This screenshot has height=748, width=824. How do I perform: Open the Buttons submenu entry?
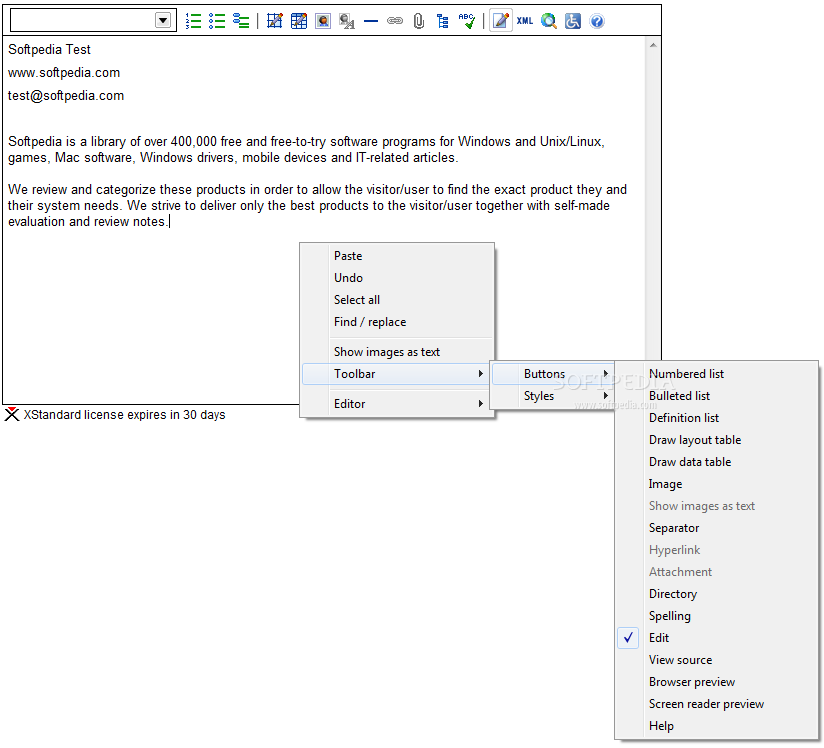point(552,374)
